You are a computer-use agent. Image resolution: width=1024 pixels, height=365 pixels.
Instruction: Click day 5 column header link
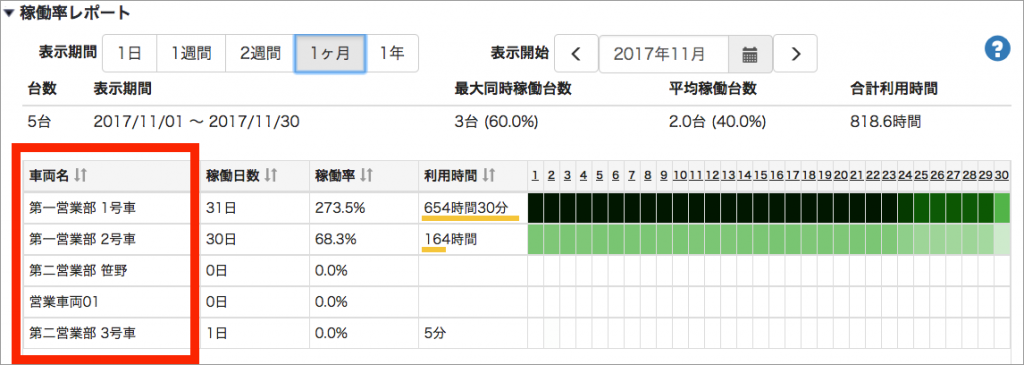(600, 175)
